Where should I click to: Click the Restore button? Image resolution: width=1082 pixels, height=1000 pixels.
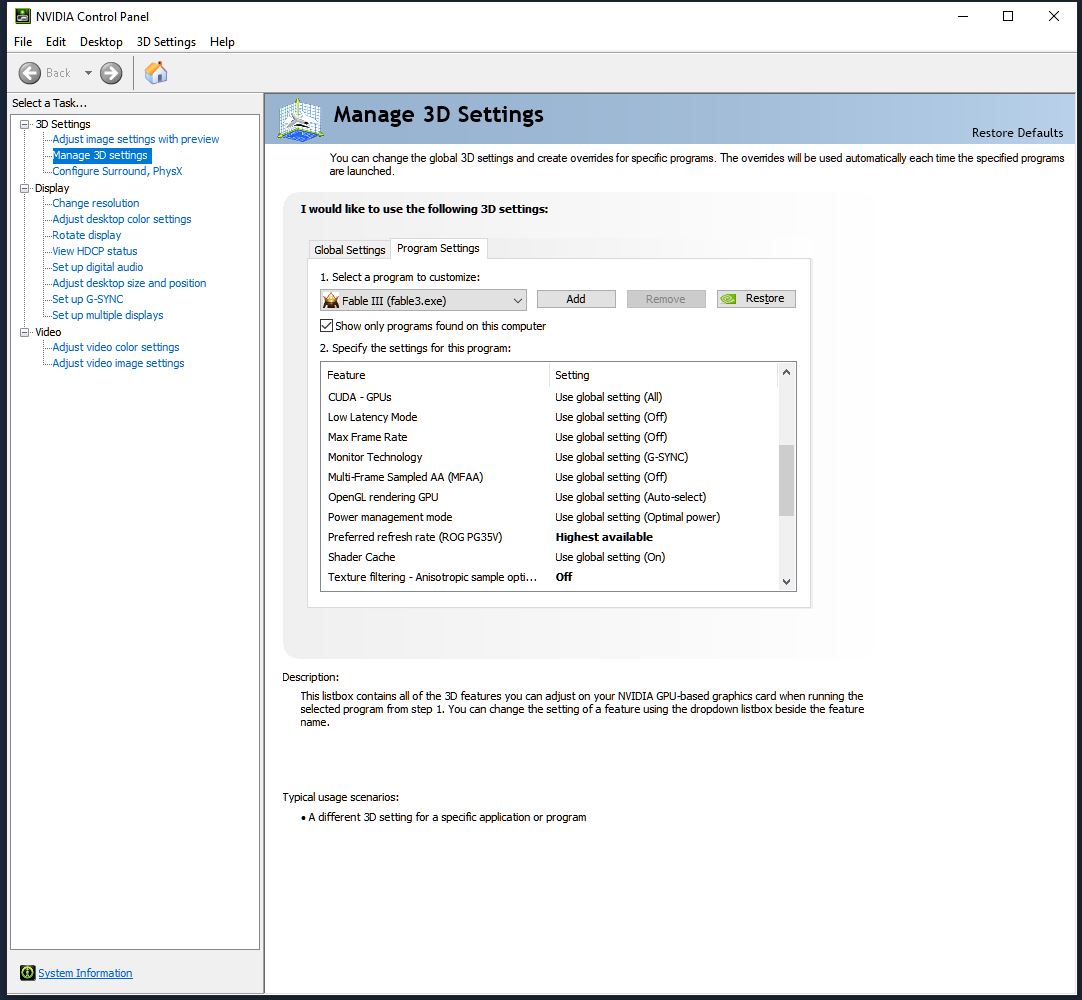pos(756,299)
